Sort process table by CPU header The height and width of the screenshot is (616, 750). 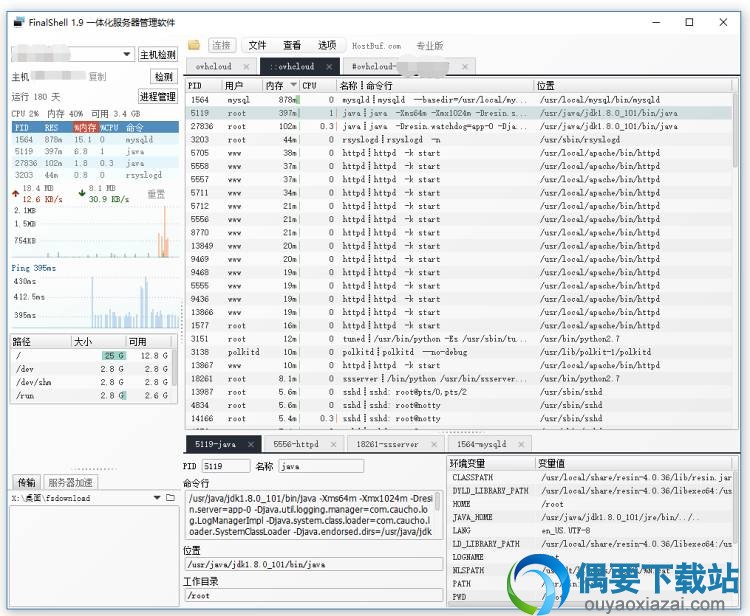click(318, 86)
